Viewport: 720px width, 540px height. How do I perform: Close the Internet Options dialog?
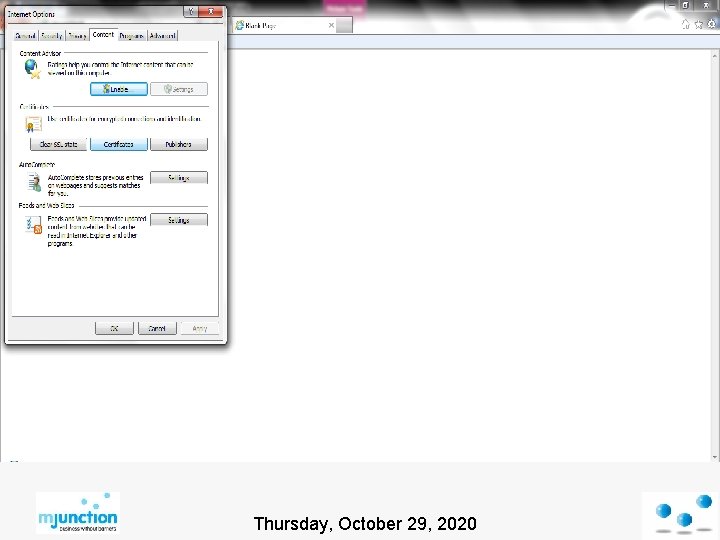(211, 12)
